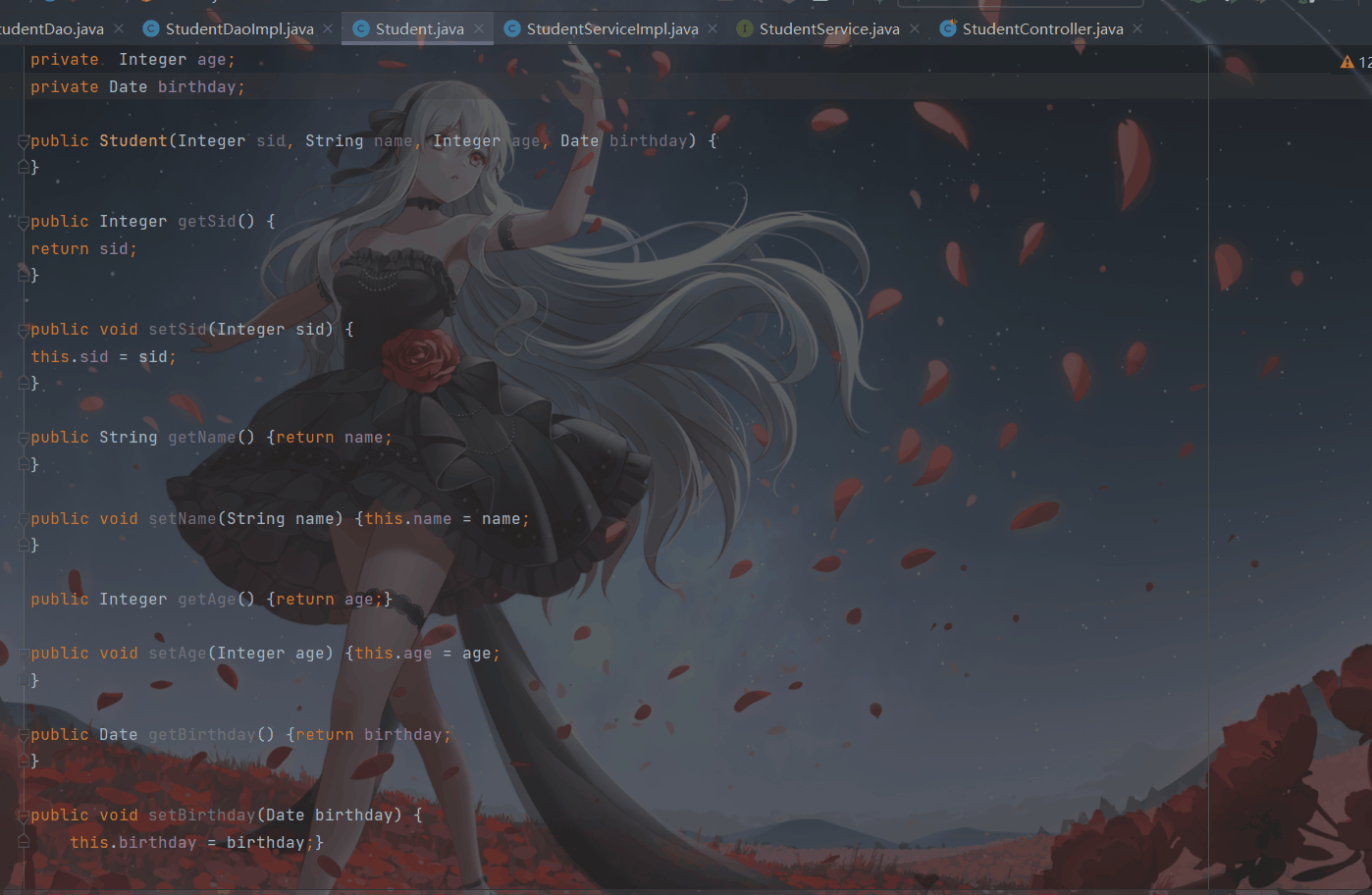Click the warnings triangle showing 12 inspections
This screenshot has height=895, width=1372.
(1346, 61)
